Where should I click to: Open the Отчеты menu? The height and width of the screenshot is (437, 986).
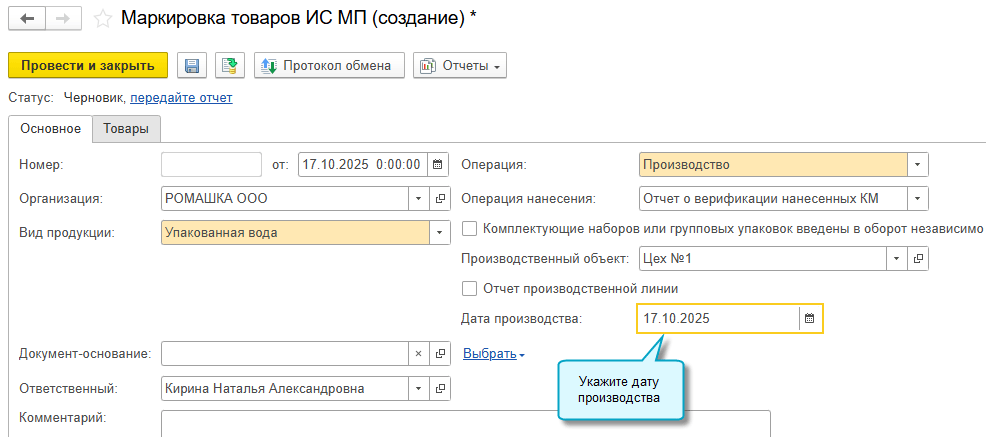(x=460, y=66)
